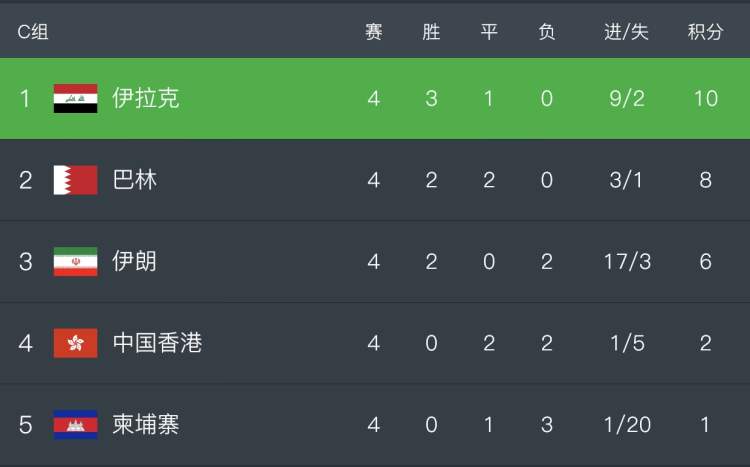Click Cambodia's 1/20 goal record
The height and width of the screenshot is (467, 750).
tap(627, 424)
